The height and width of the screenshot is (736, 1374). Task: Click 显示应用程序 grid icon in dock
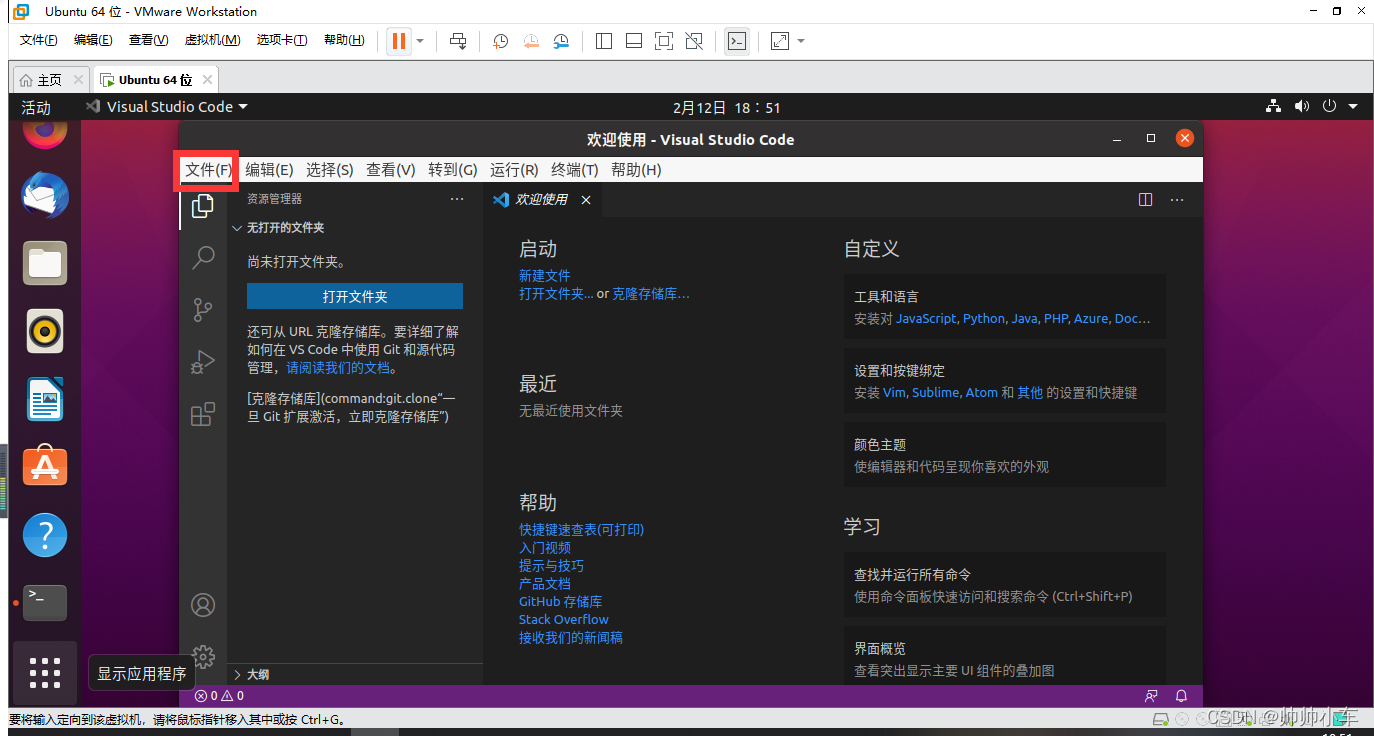[x=45, y=673]
